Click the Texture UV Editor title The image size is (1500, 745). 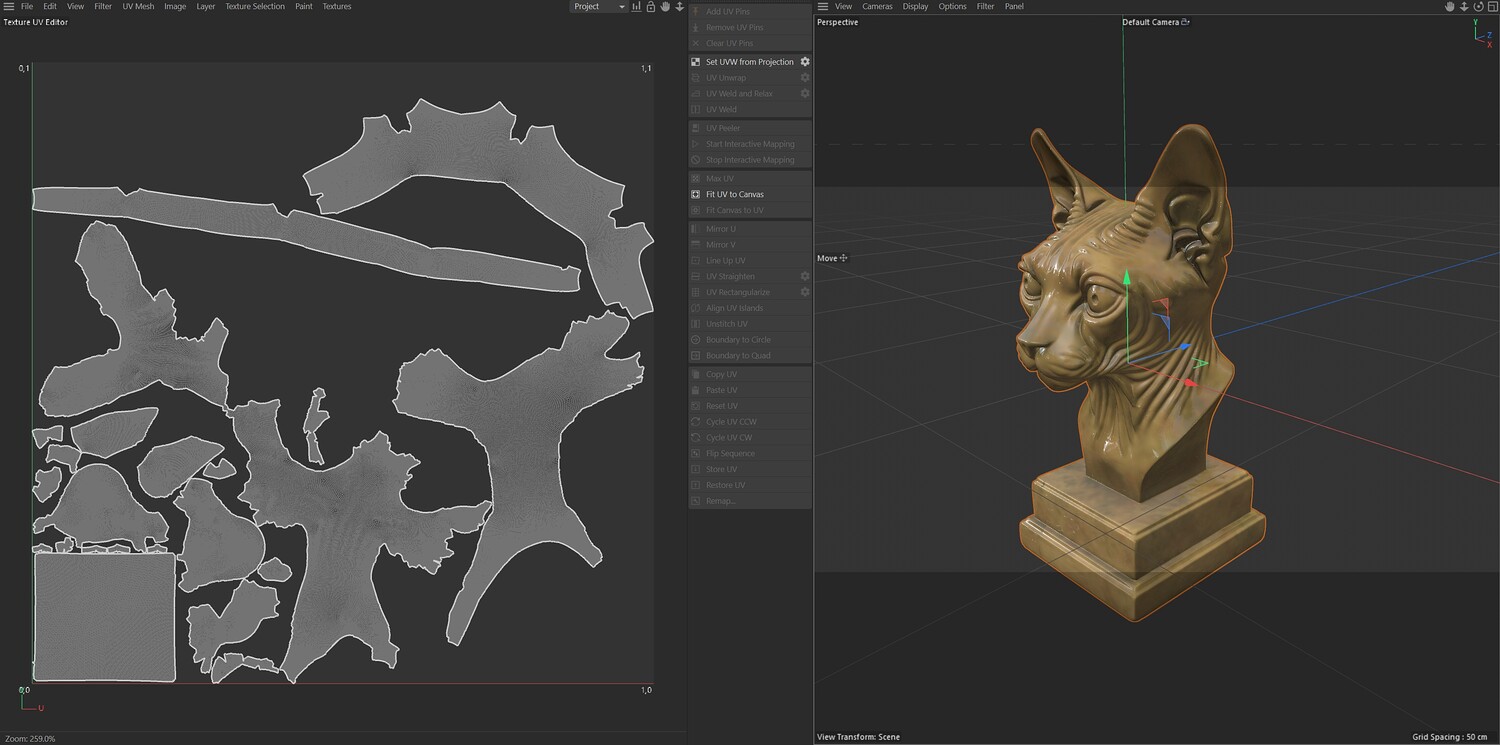(36, 22)
